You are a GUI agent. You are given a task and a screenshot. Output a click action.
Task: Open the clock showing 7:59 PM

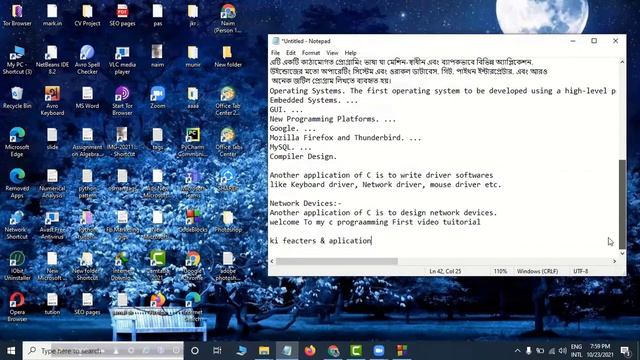(x=600, y=351)
